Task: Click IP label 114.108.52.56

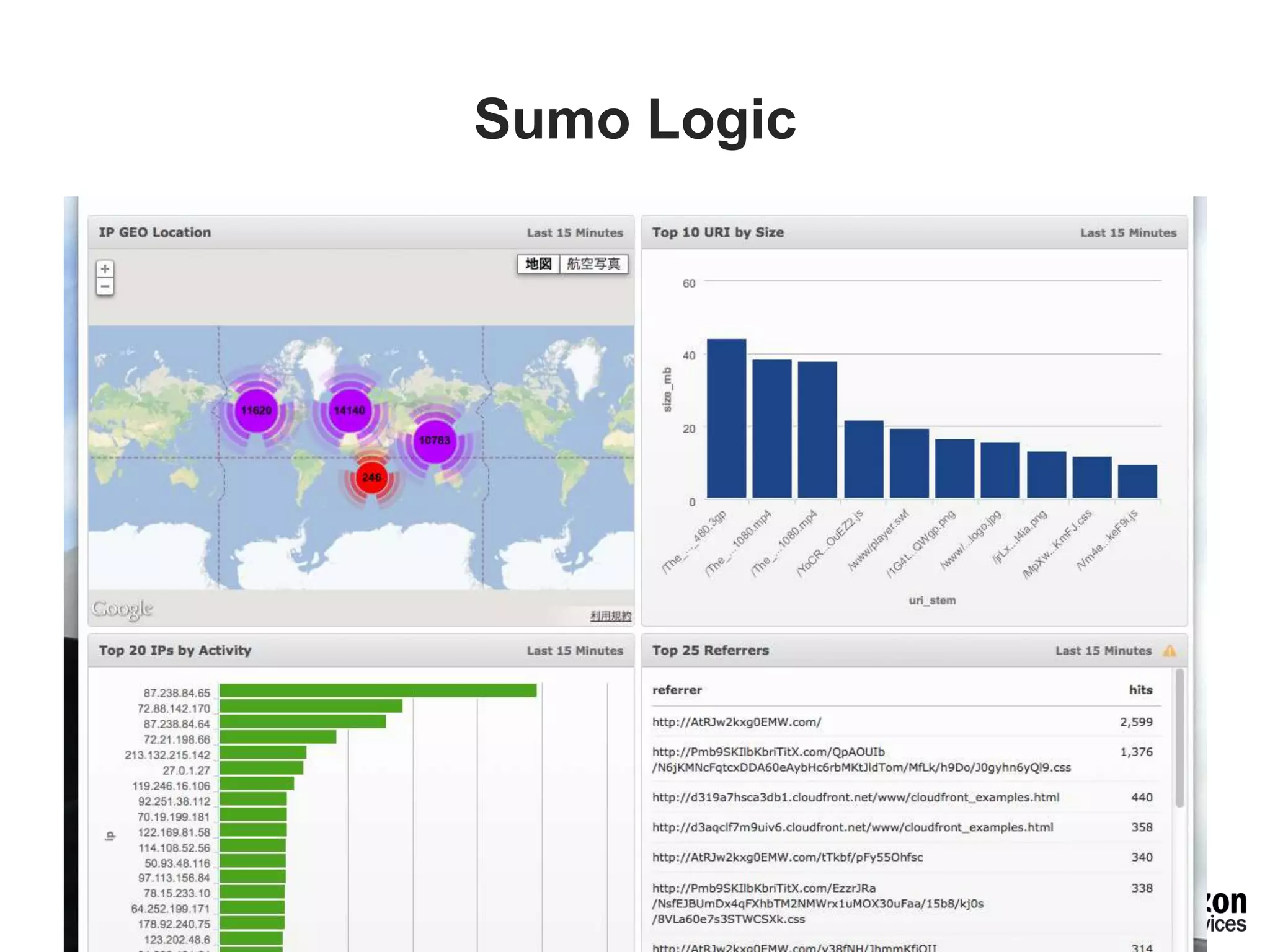Action: point(174,848)
